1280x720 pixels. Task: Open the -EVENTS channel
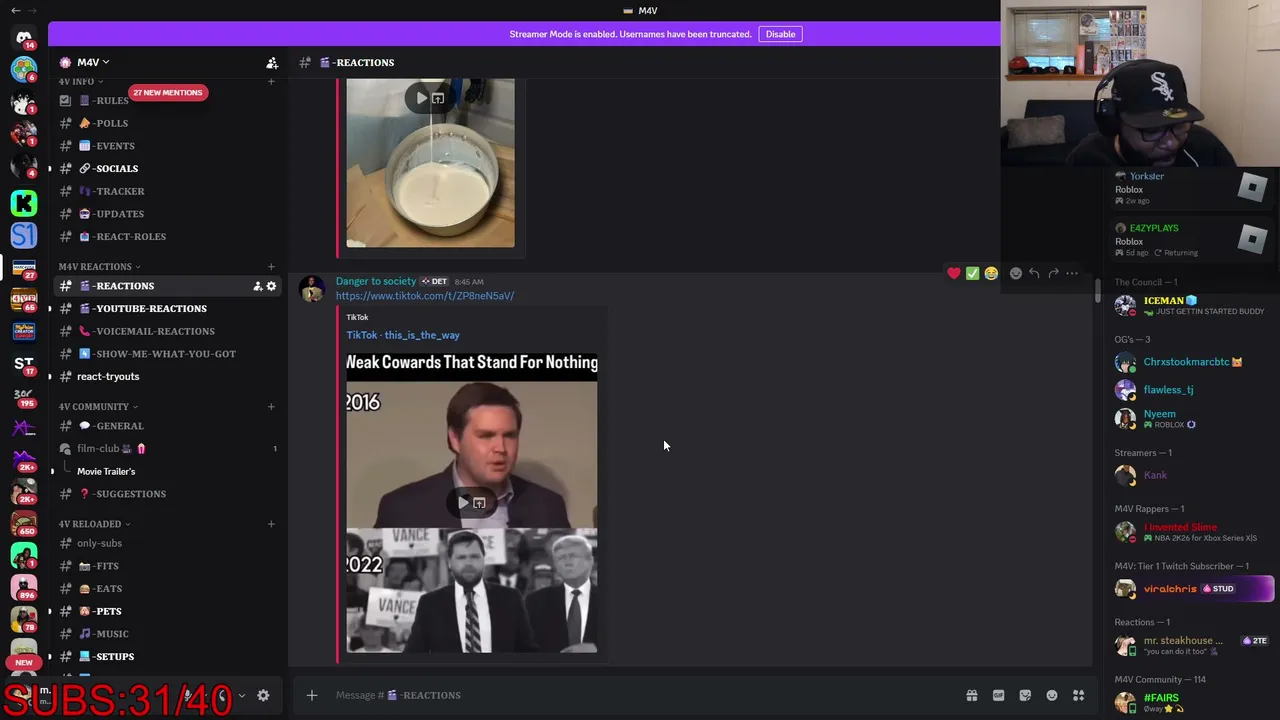pyautogui.click(x=167, y=146)
